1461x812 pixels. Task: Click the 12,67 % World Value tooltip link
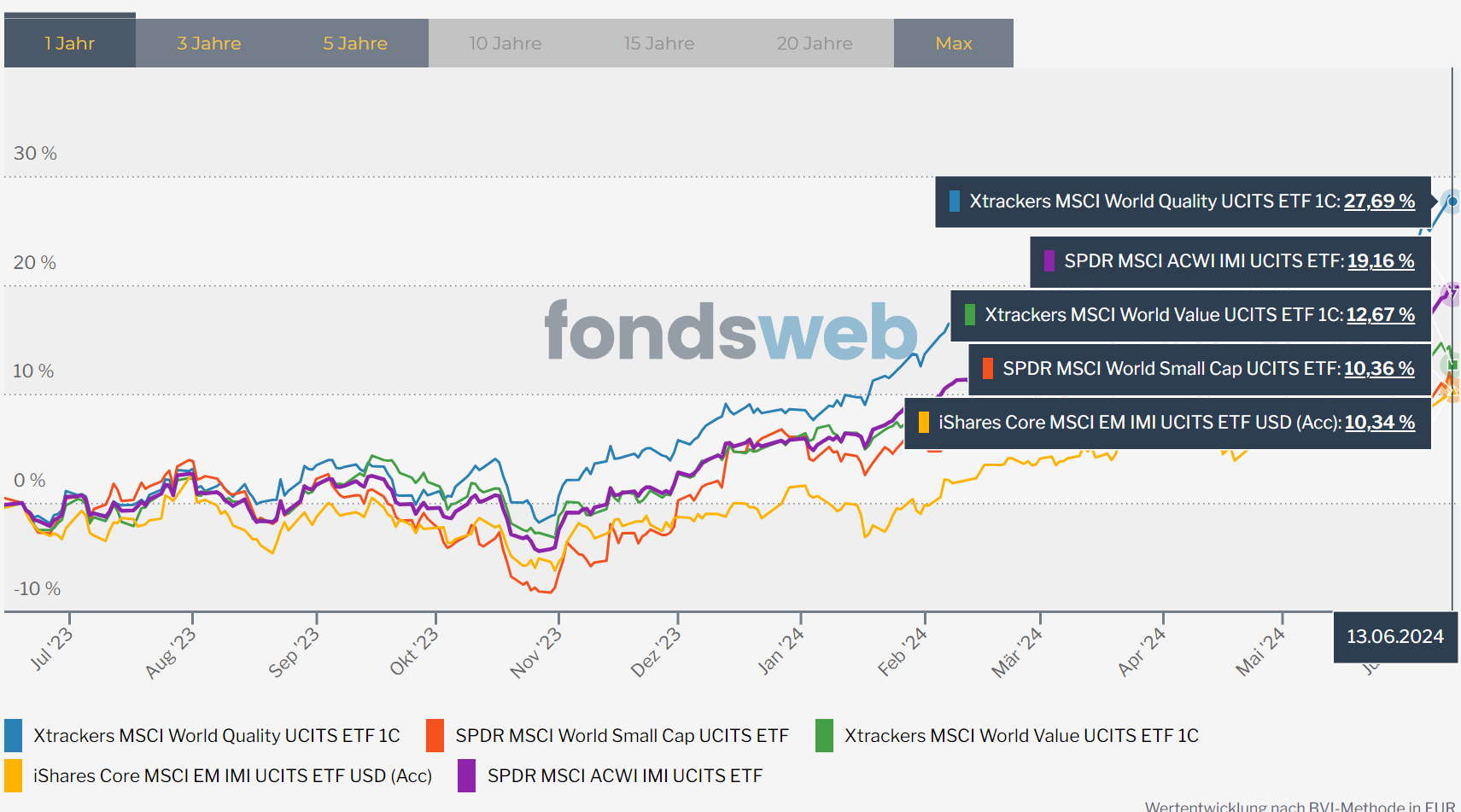pos(1381,315)
